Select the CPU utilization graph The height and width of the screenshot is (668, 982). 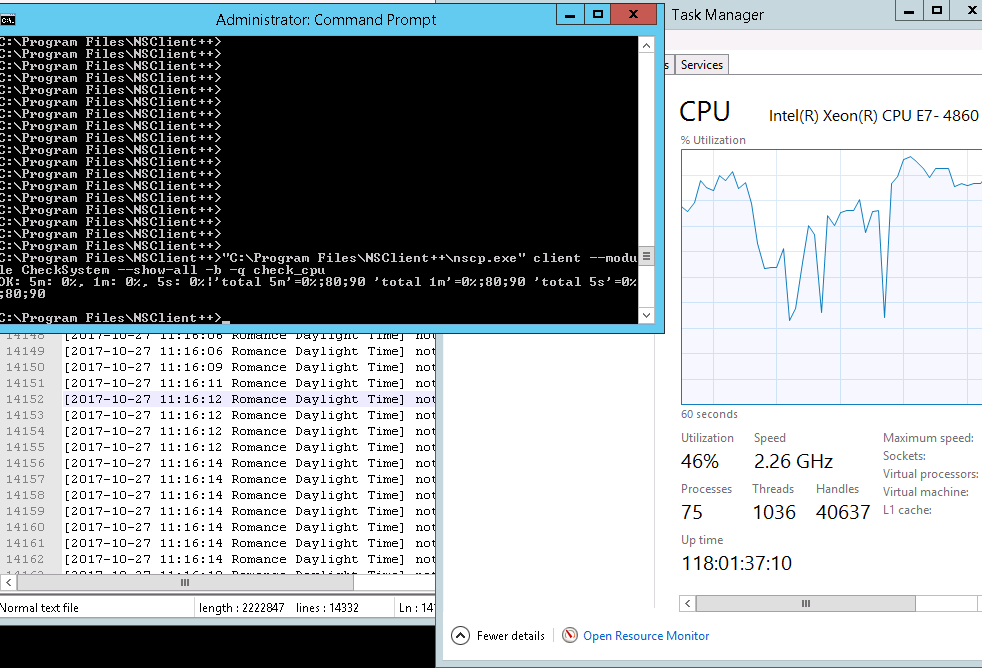point(830,275)
